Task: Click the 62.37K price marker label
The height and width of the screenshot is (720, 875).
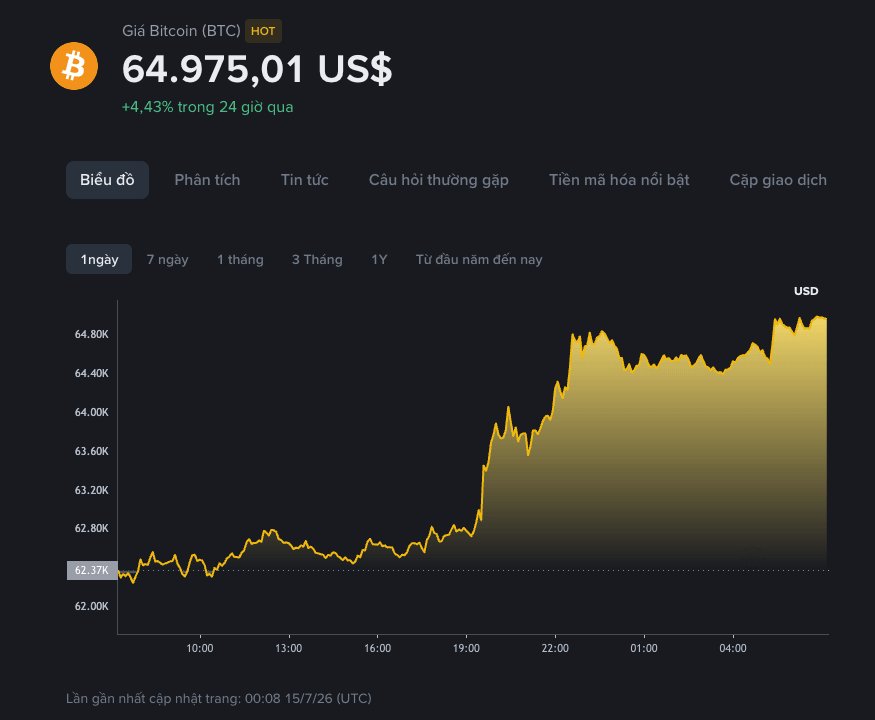Action: [x=92, y=570]
